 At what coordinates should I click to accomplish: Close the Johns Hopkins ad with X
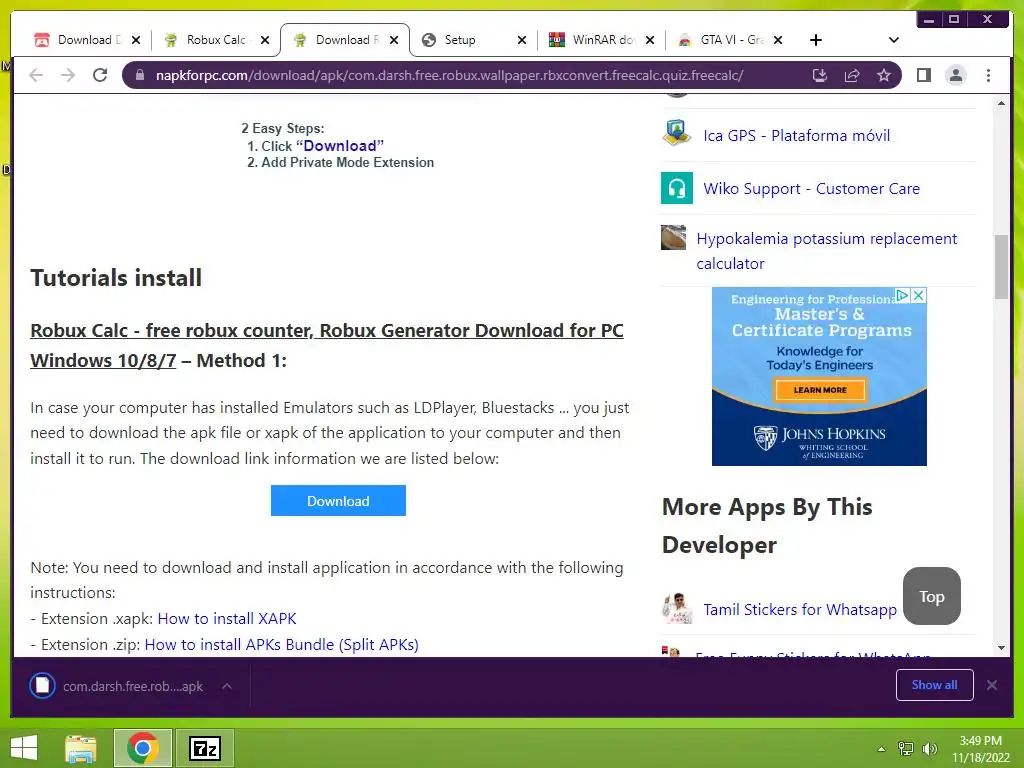918,295
